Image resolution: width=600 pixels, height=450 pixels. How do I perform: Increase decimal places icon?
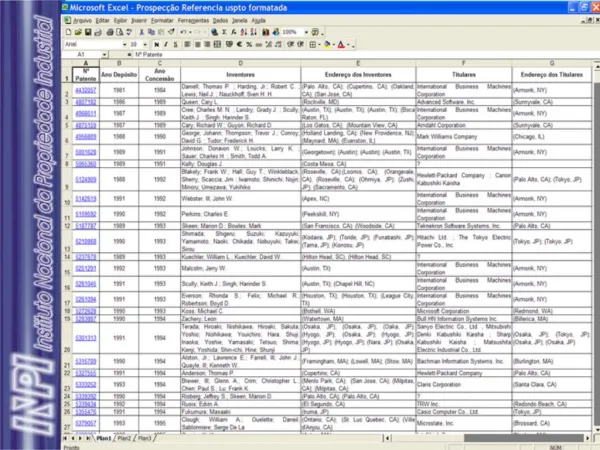click(269, 45)
